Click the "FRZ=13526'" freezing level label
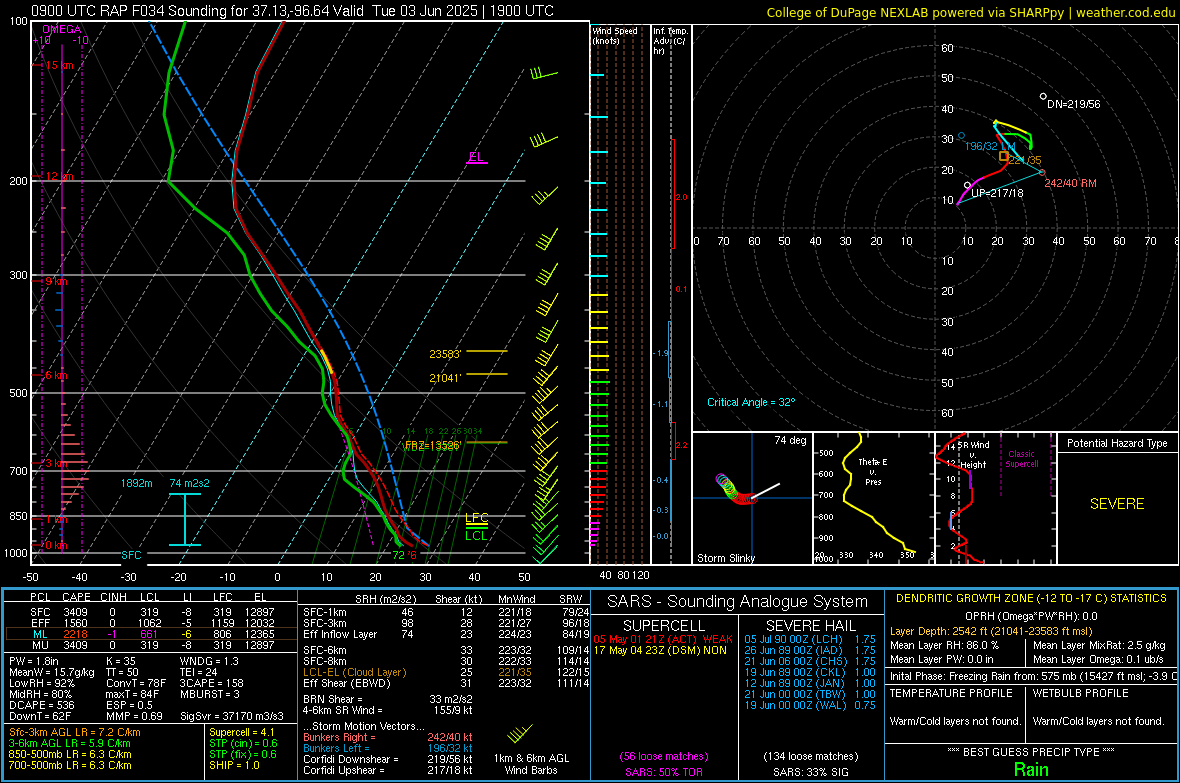1180x783 pixels. pos(433,446)
